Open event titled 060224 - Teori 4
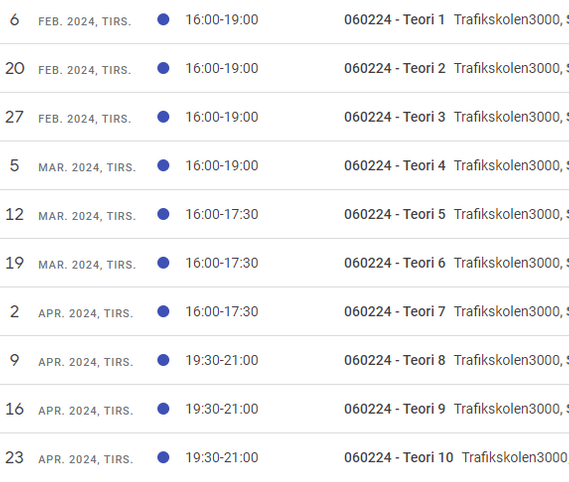 click(394, 166)
